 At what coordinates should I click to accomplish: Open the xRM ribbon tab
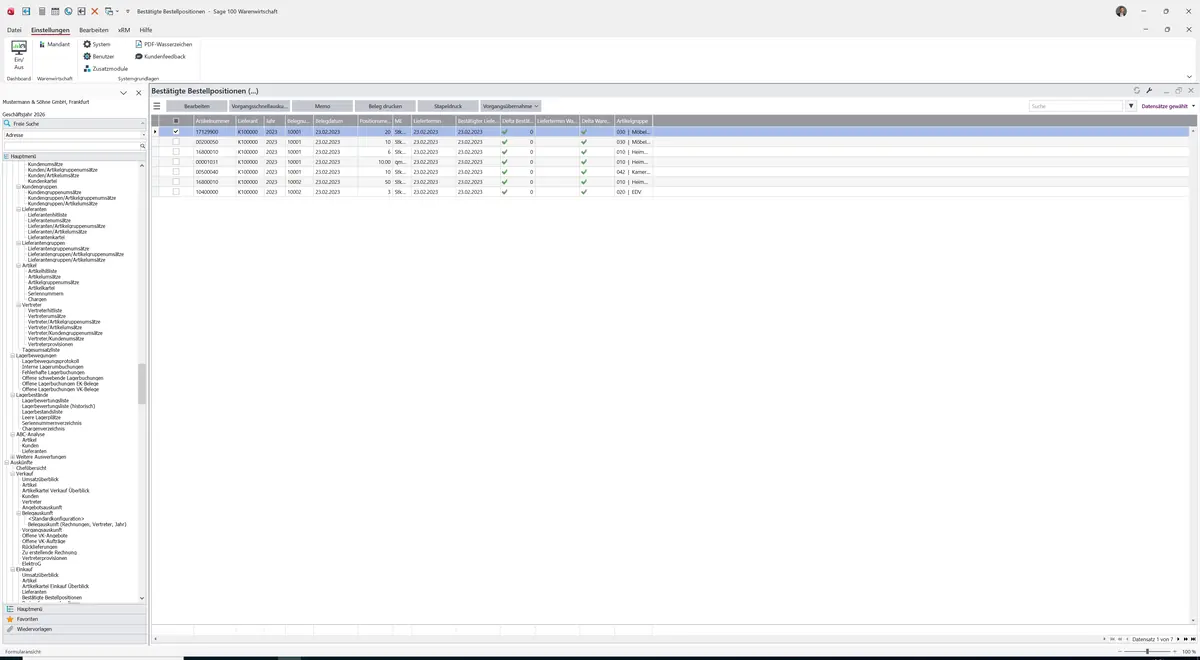point(124,30)
